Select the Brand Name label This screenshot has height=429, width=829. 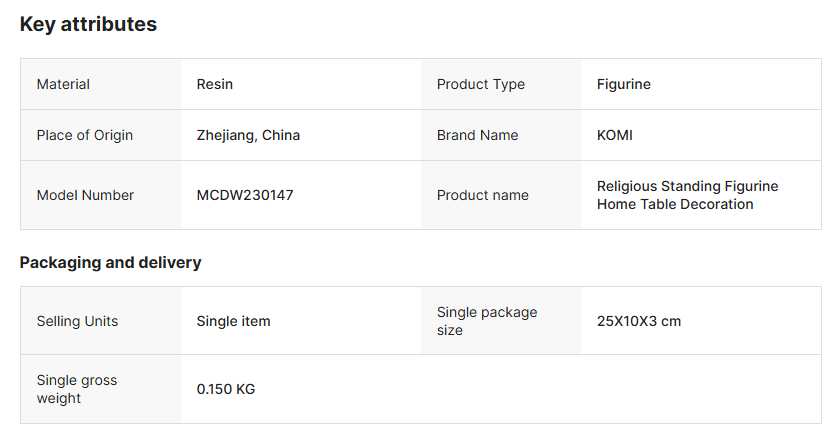[x=477, y=135]
